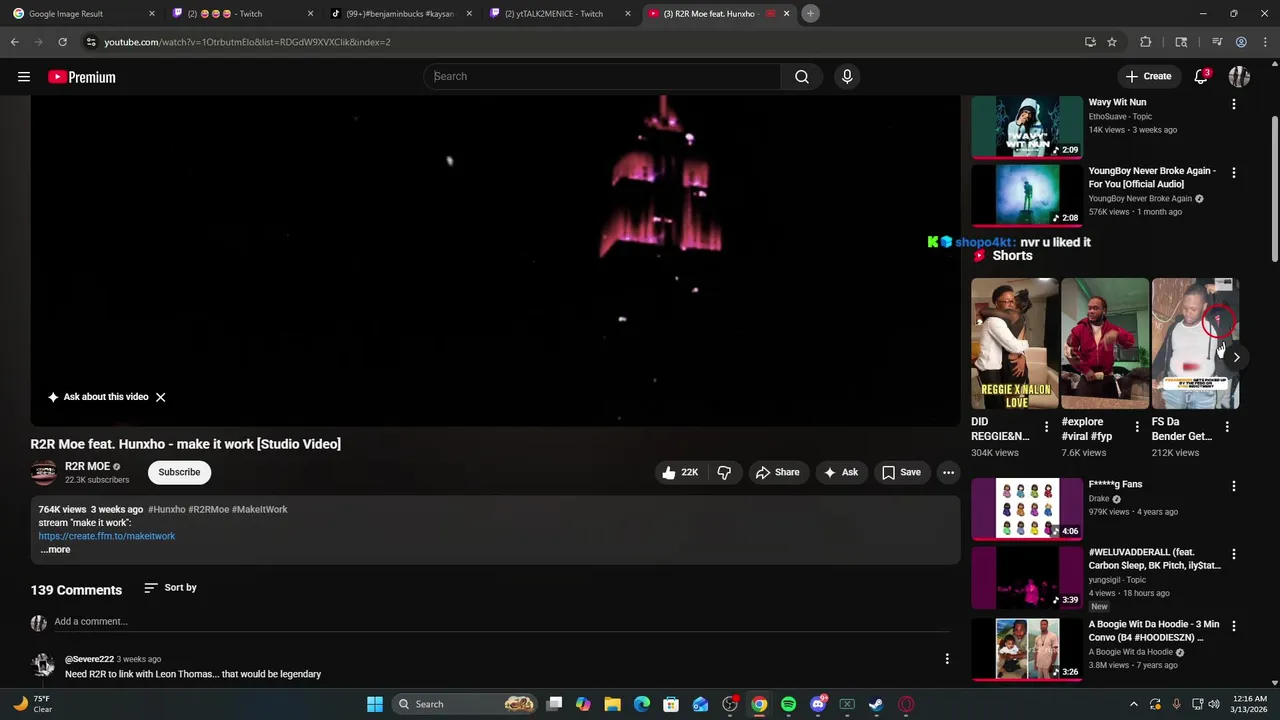Open Chrome extensions puzzle icon

click(1146, 42)
